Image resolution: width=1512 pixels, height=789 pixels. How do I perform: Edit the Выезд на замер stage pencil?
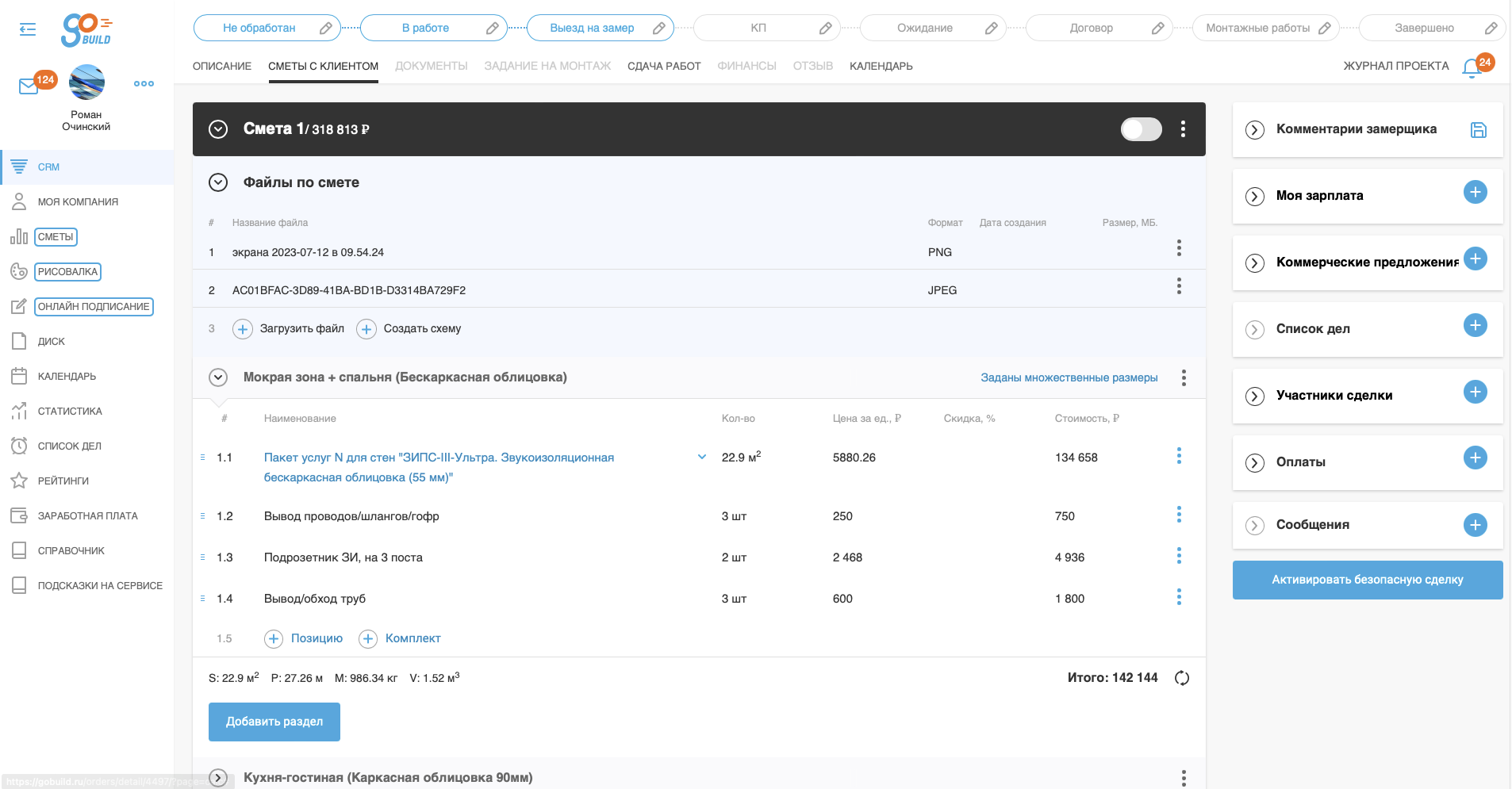(659, 29)
